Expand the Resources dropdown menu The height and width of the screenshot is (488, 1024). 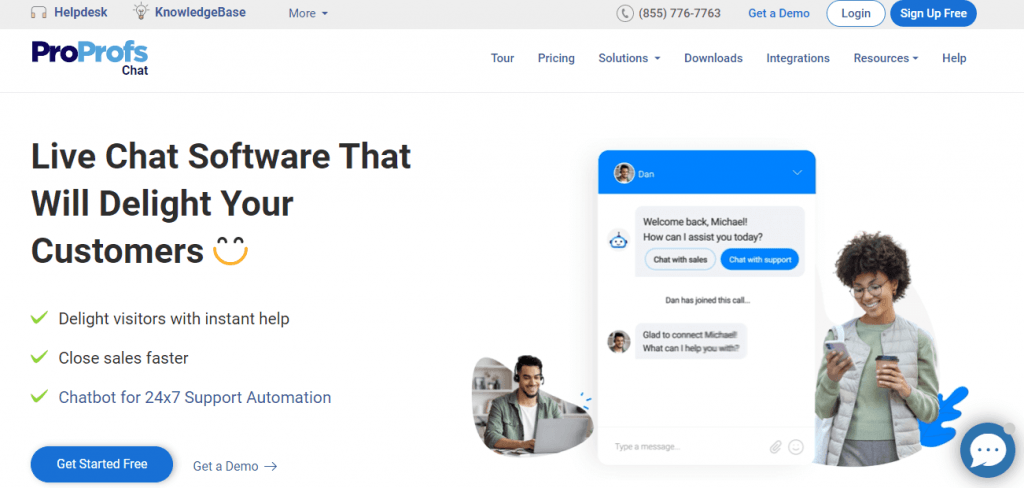(886, 58)
